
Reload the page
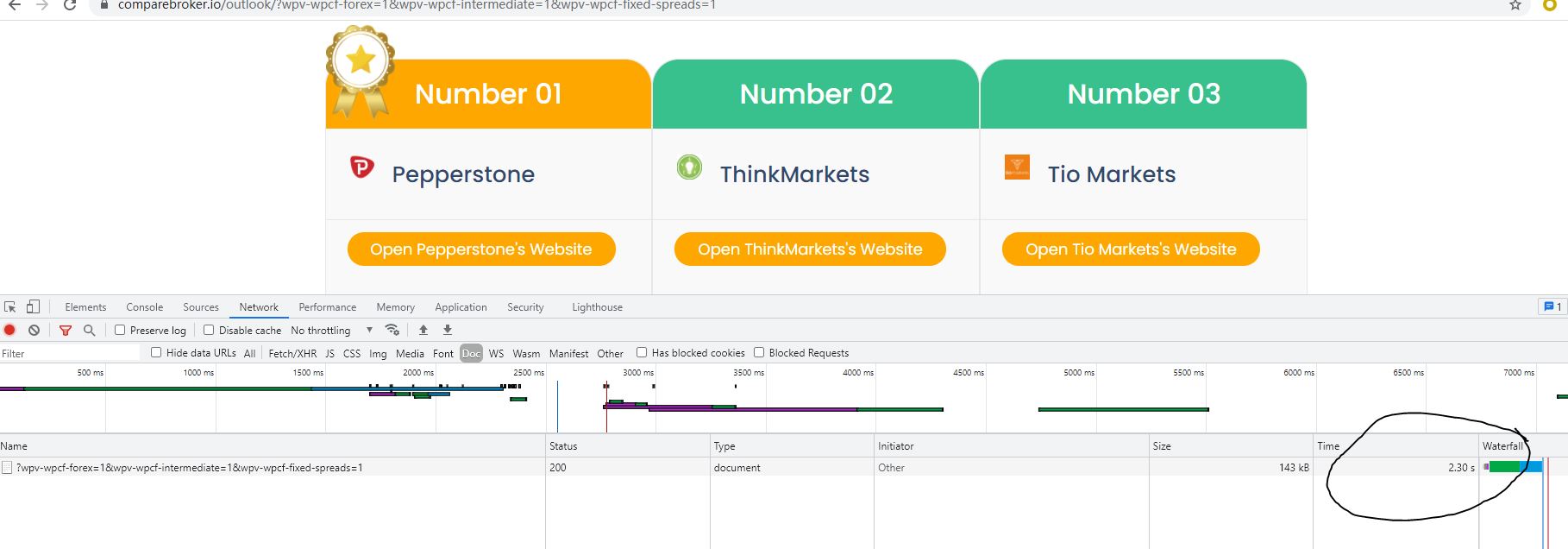coord(71,5)
